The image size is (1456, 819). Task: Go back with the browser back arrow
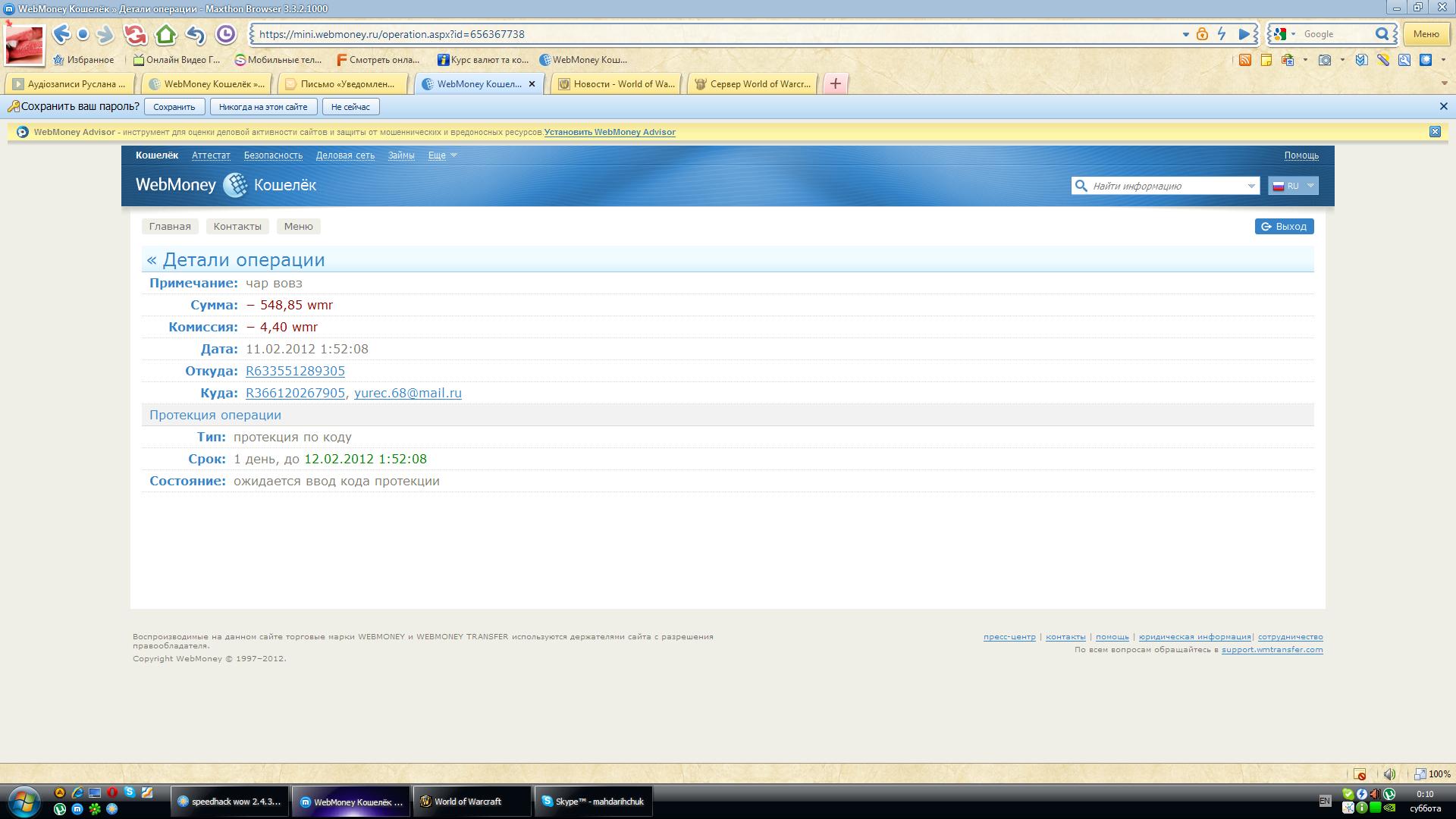[x=61, y=34]
